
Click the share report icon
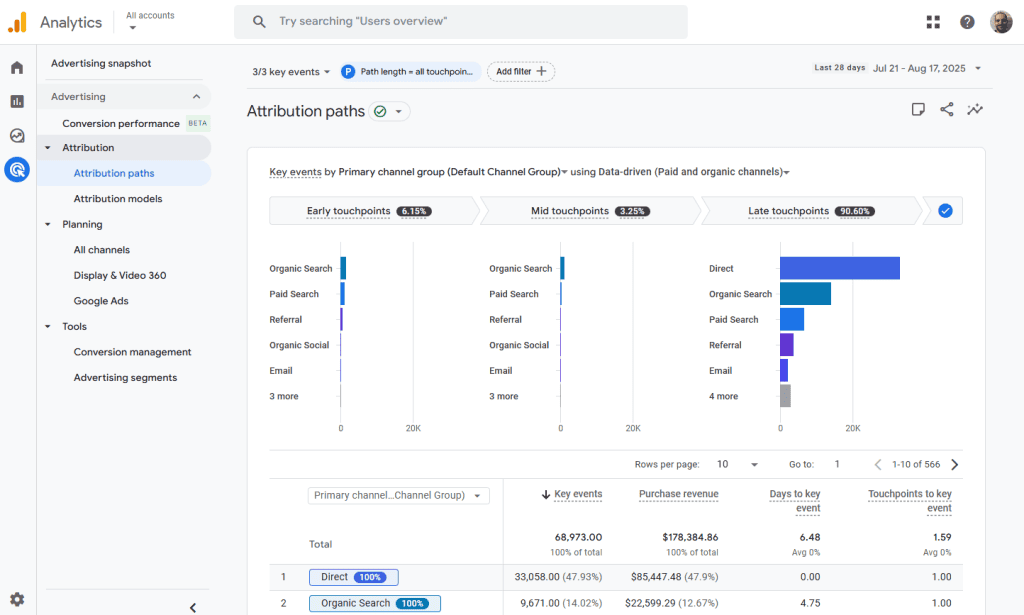click(x=946, y=110)
